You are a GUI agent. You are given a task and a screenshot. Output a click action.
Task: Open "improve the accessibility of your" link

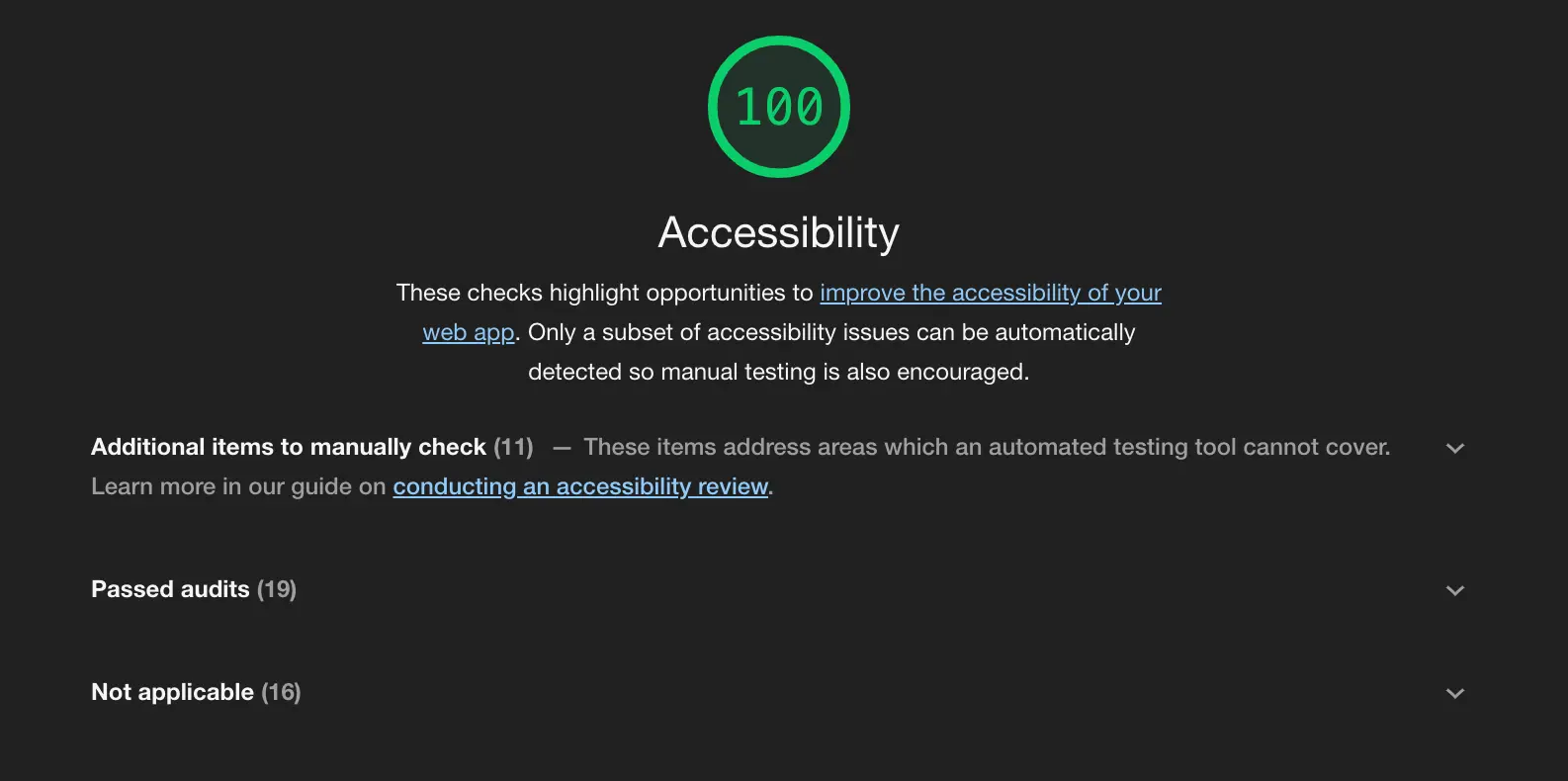point(990,293)
